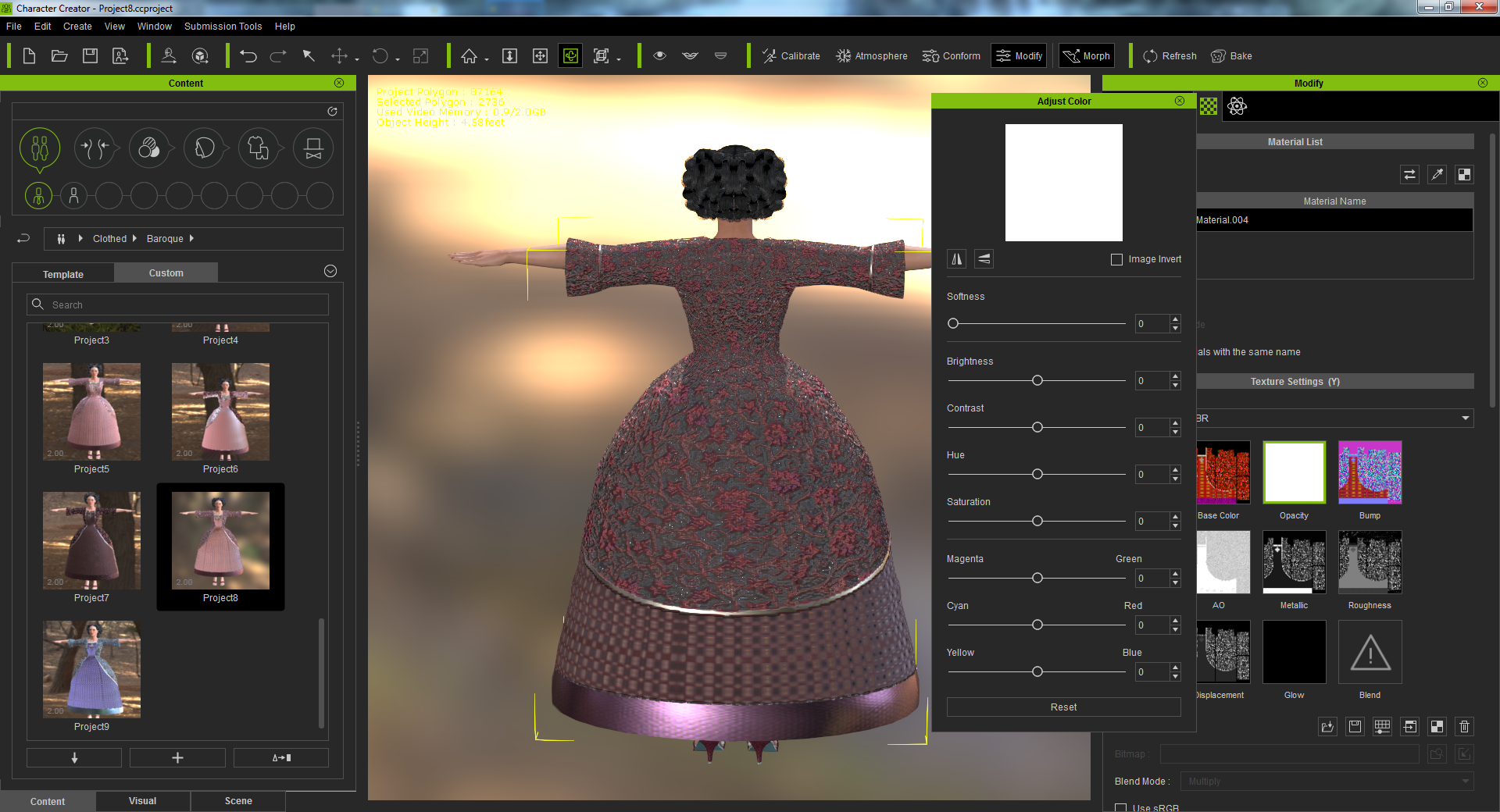Open the content options chevron dropdown
1500x812 pixels.
pyautogui.click(x=330, y=271)
